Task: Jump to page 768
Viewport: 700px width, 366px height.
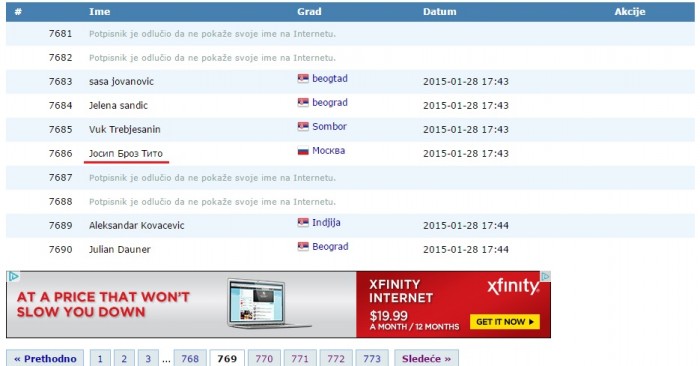Action: pyautogui.click(x=190, y=359)
